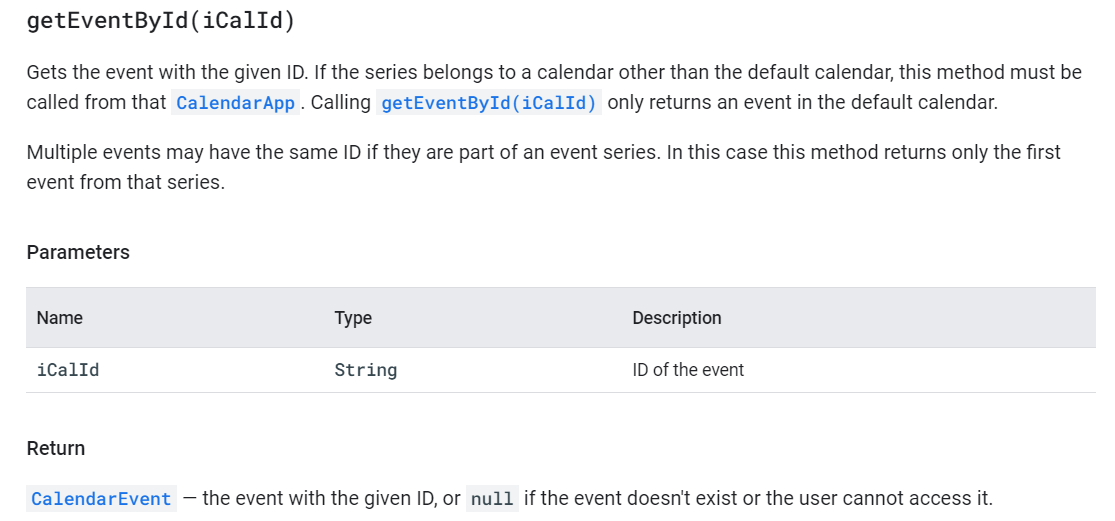1115x521 pixels.
Task: Click the Description column header
Action: tap(677, 318)
